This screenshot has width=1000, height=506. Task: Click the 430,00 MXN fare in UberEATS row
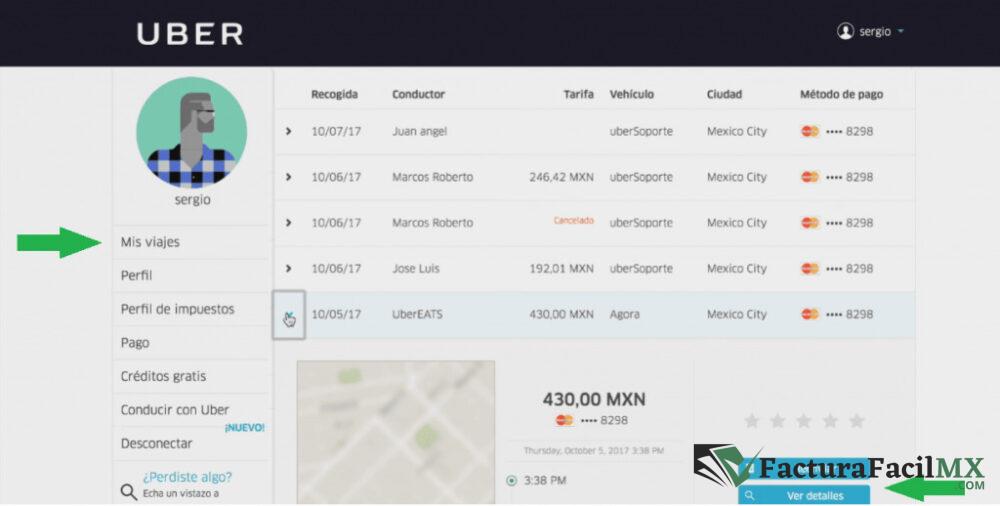(561, 314)
